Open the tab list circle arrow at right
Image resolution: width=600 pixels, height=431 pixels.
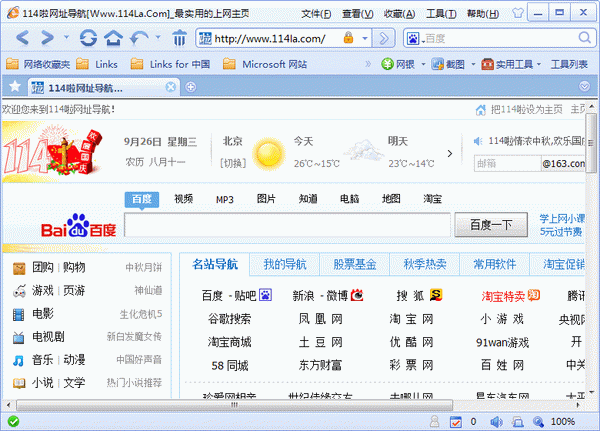click(584, 87)
